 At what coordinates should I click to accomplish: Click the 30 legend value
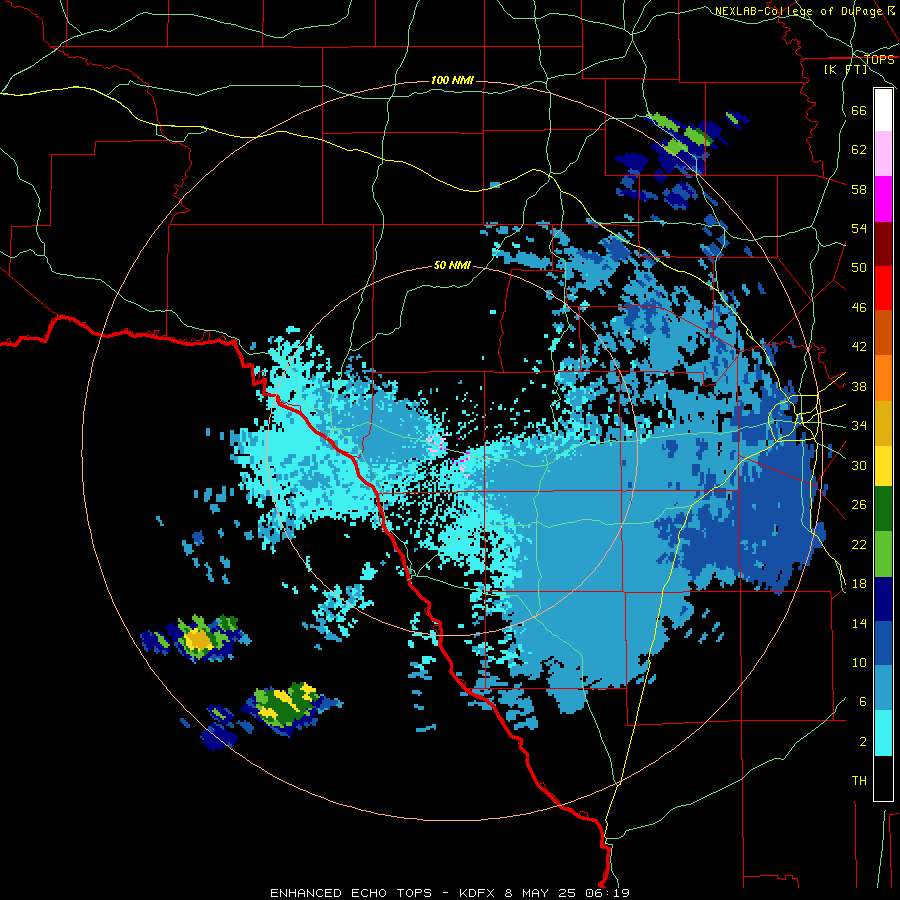coord(859,465)
